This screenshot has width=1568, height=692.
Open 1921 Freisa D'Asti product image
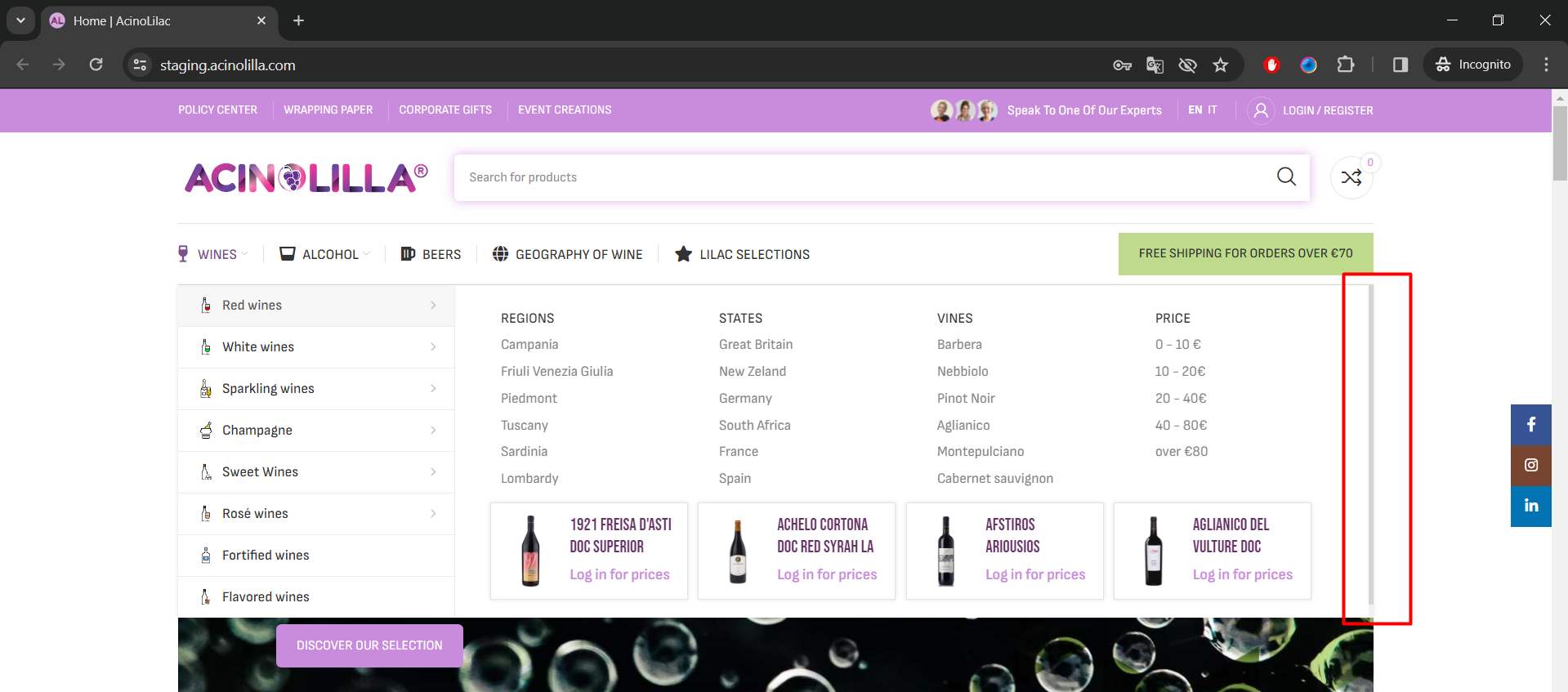(x=531, y=551)
